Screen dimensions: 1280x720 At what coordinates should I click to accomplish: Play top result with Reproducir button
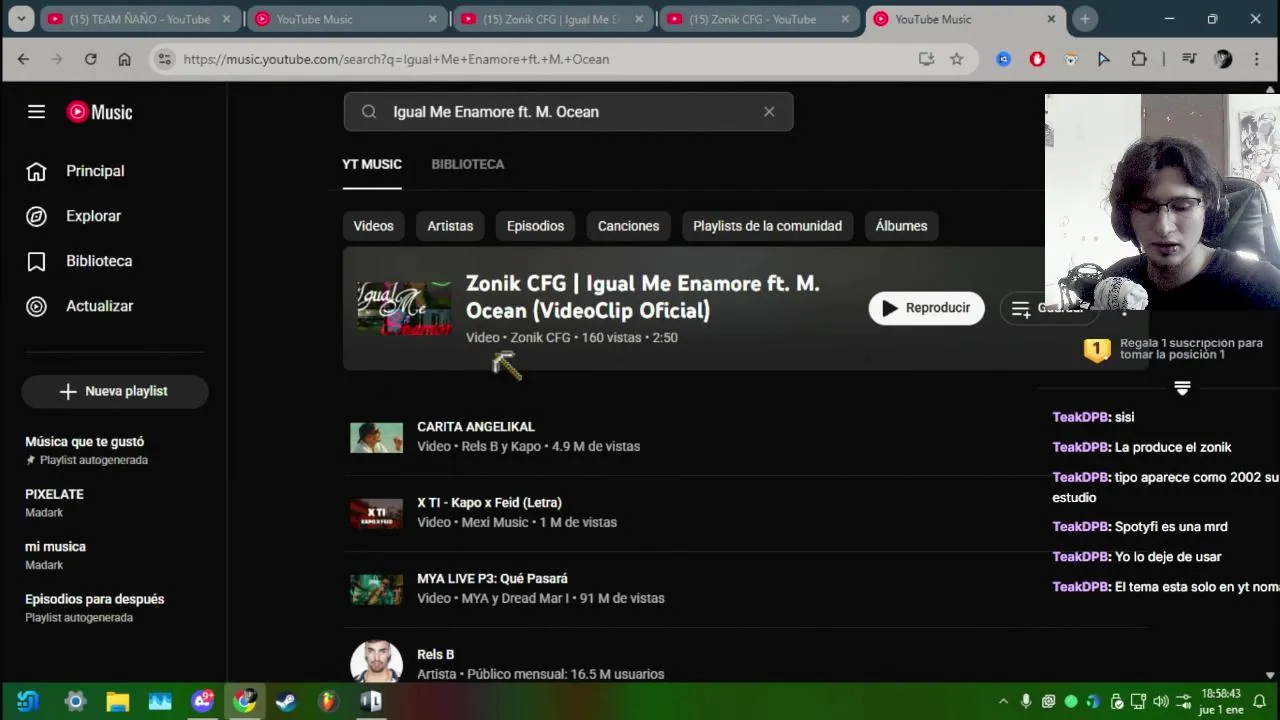click(926, 308)
